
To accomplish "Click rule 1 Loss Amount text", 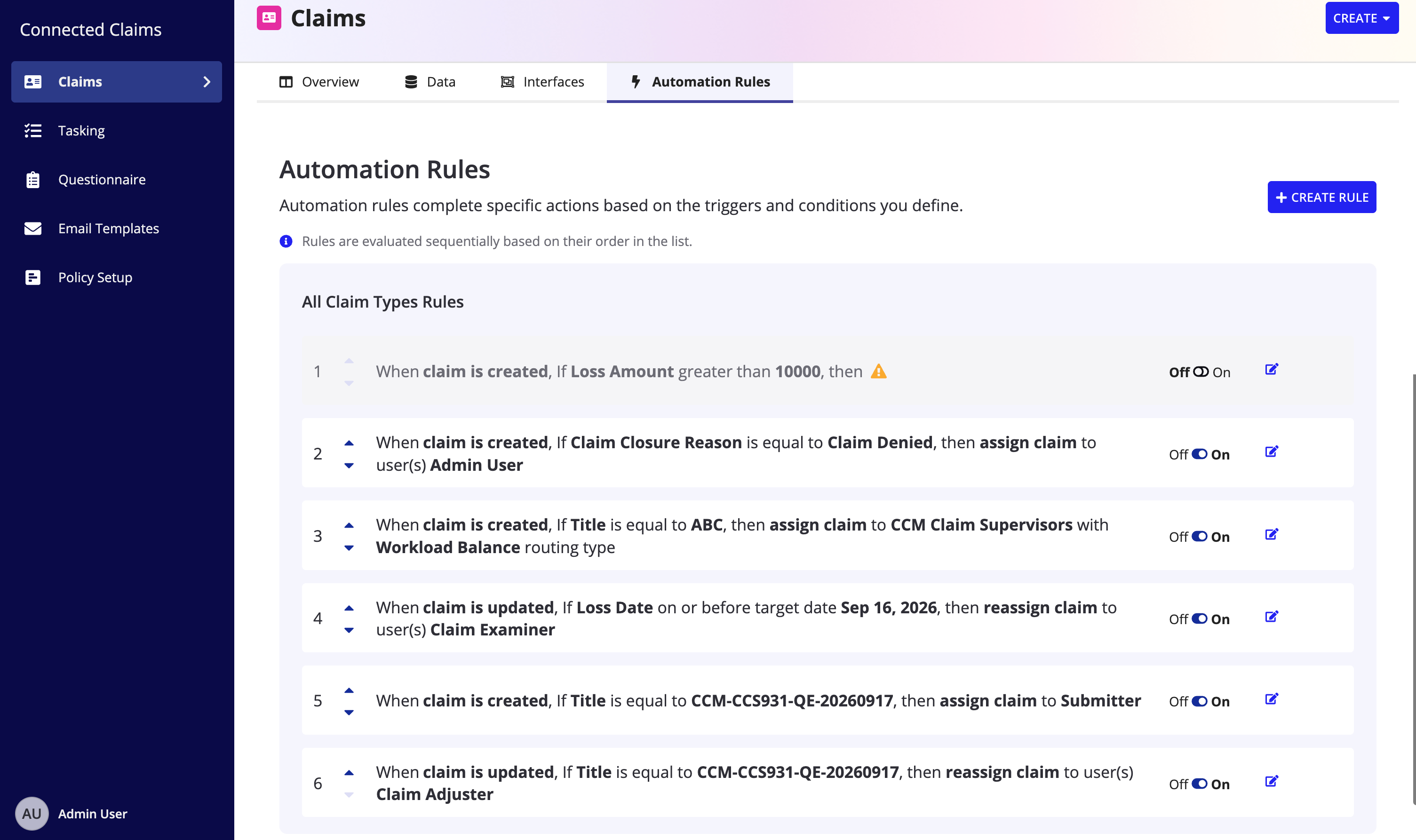I will (x=621, y=371).
